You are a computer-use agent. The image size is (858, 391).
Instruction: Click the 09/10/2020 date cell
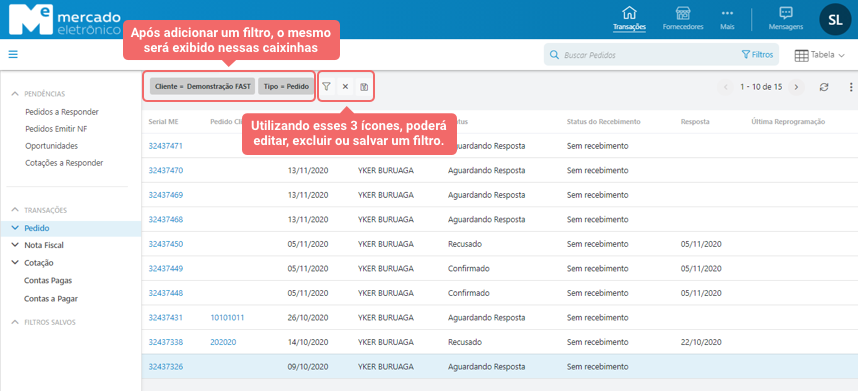coord(308,366)
